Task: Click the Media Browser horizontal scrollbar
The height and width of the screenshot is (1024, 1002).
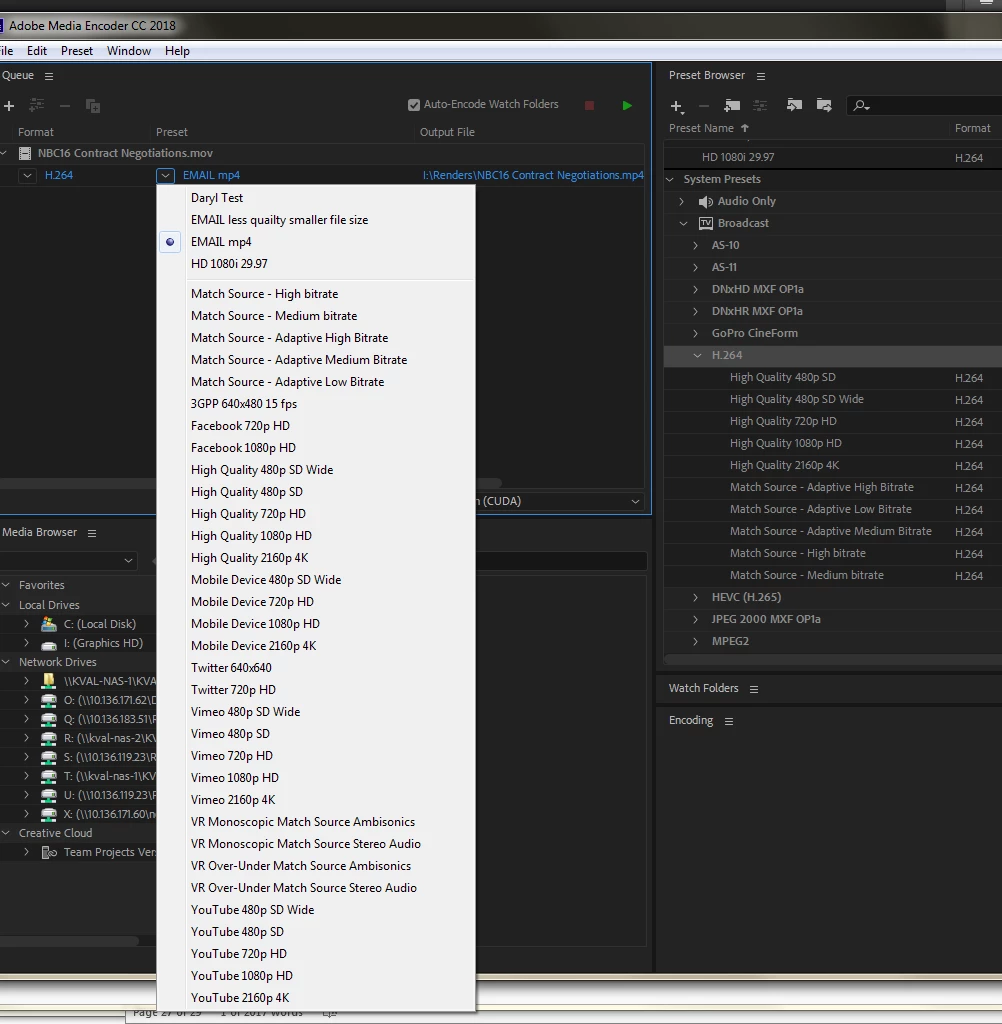Action: pos(69,941)
